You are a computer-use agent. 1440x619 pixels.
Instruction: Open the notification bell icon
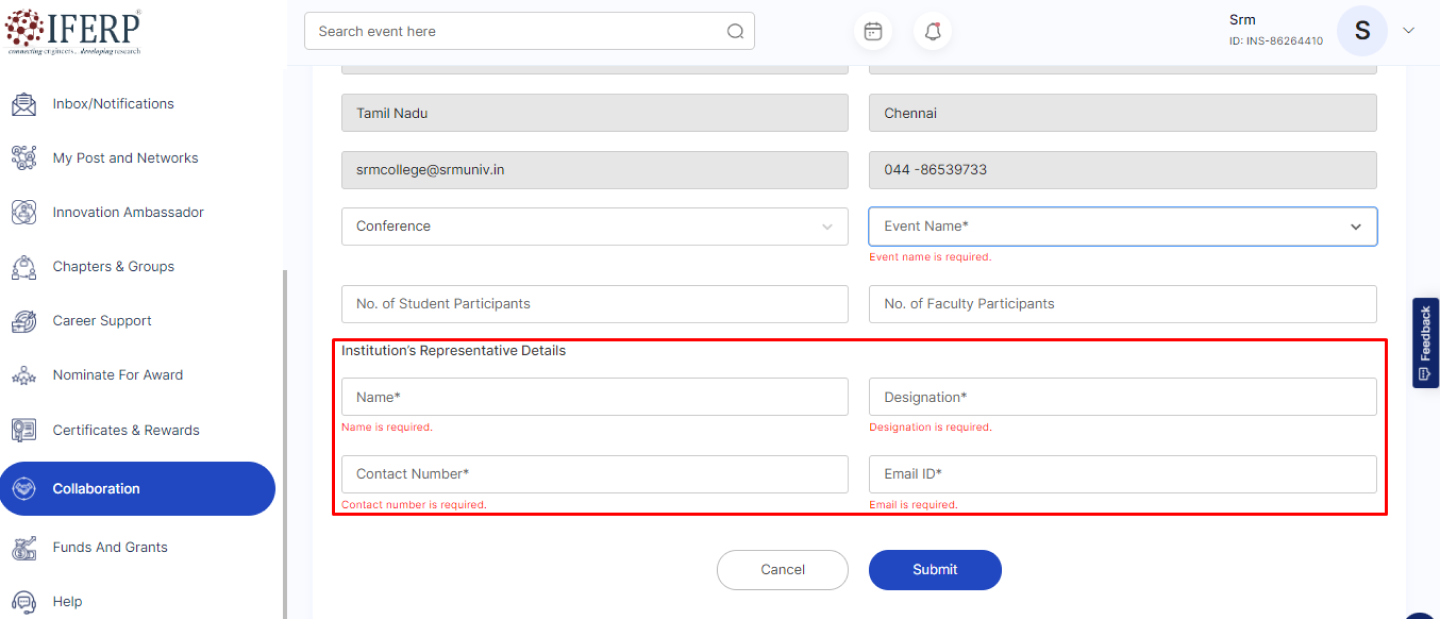tap(932, 32)
